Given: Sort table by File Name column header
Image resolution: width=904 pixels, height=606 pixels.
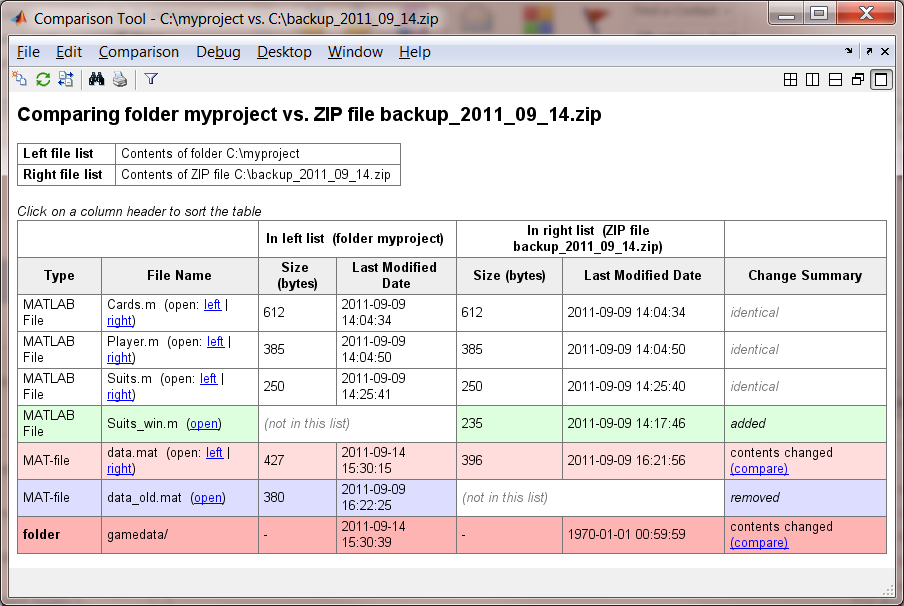Looking at the screenshot, I should tap(179, 275).
